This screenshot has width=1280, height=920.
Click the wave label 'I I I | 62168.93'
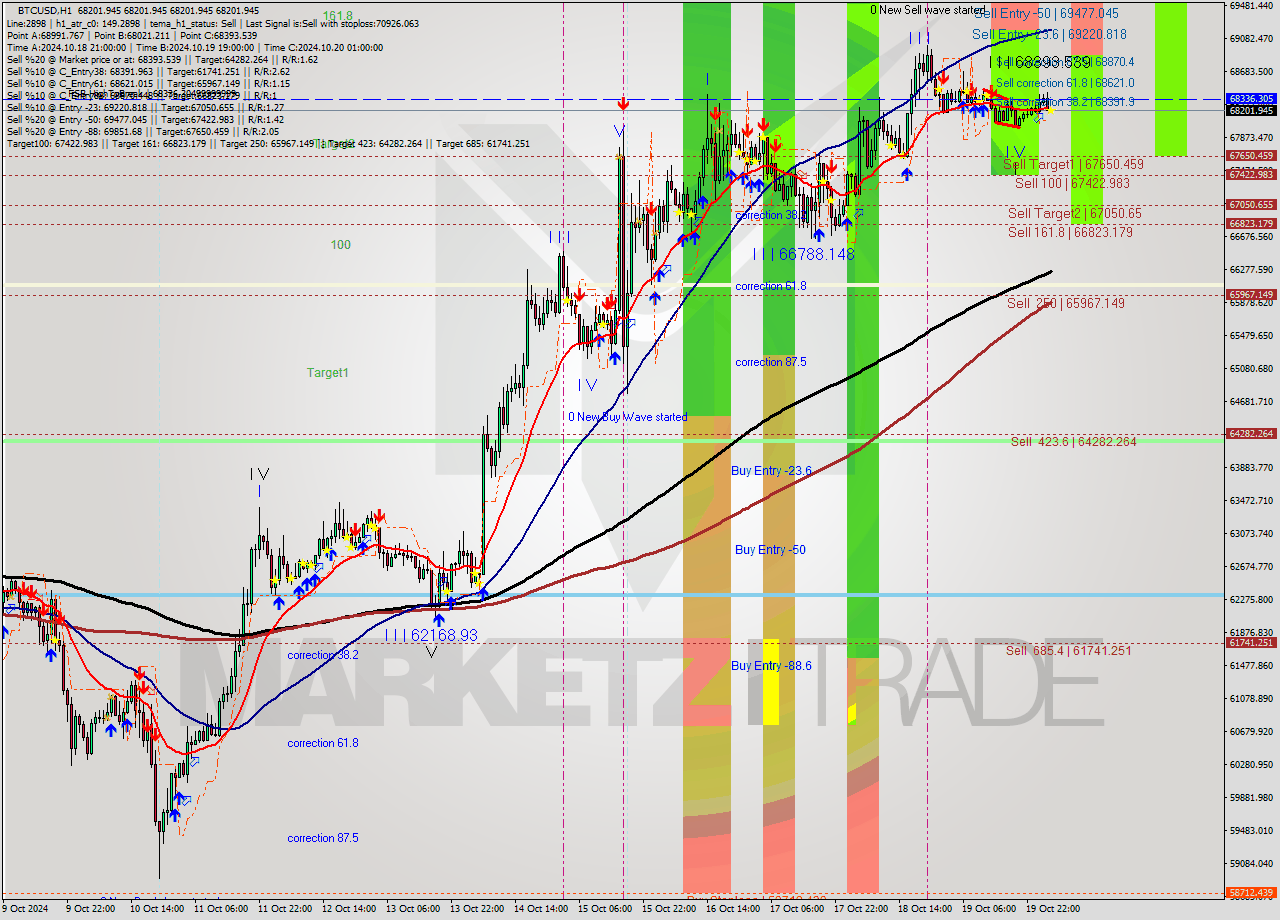431,635
